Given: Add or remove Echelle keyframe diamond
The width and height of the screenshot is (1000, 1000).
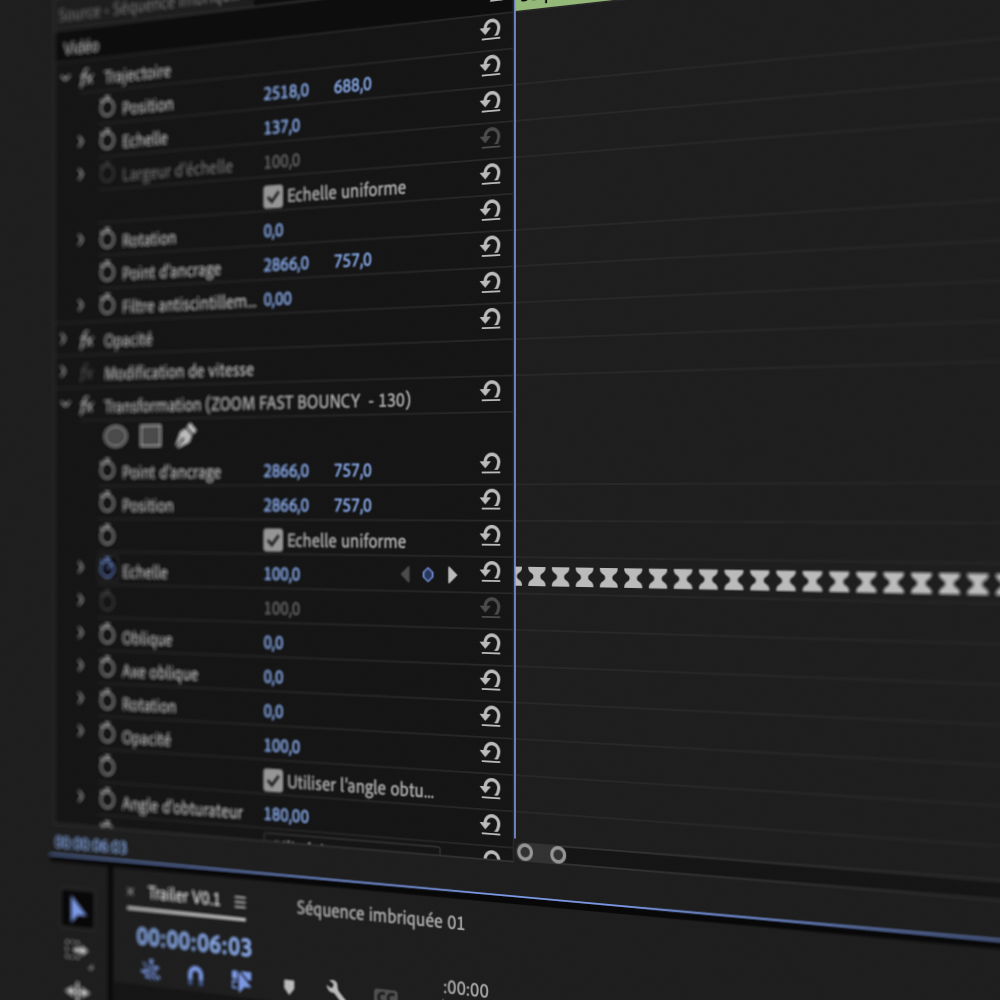Looking at the screenshot, I should click(x=428, y=574).
